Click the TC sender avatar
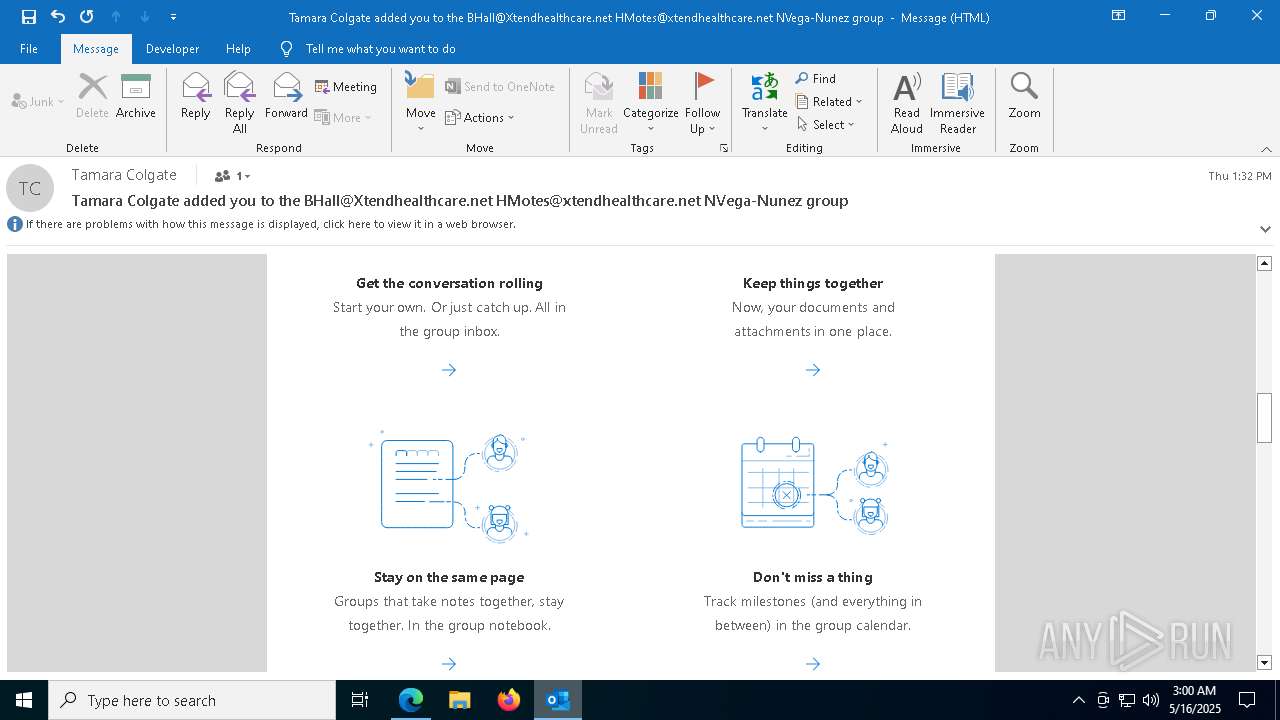The height and width of the screenshot is (720, 1280). point(30,188)
